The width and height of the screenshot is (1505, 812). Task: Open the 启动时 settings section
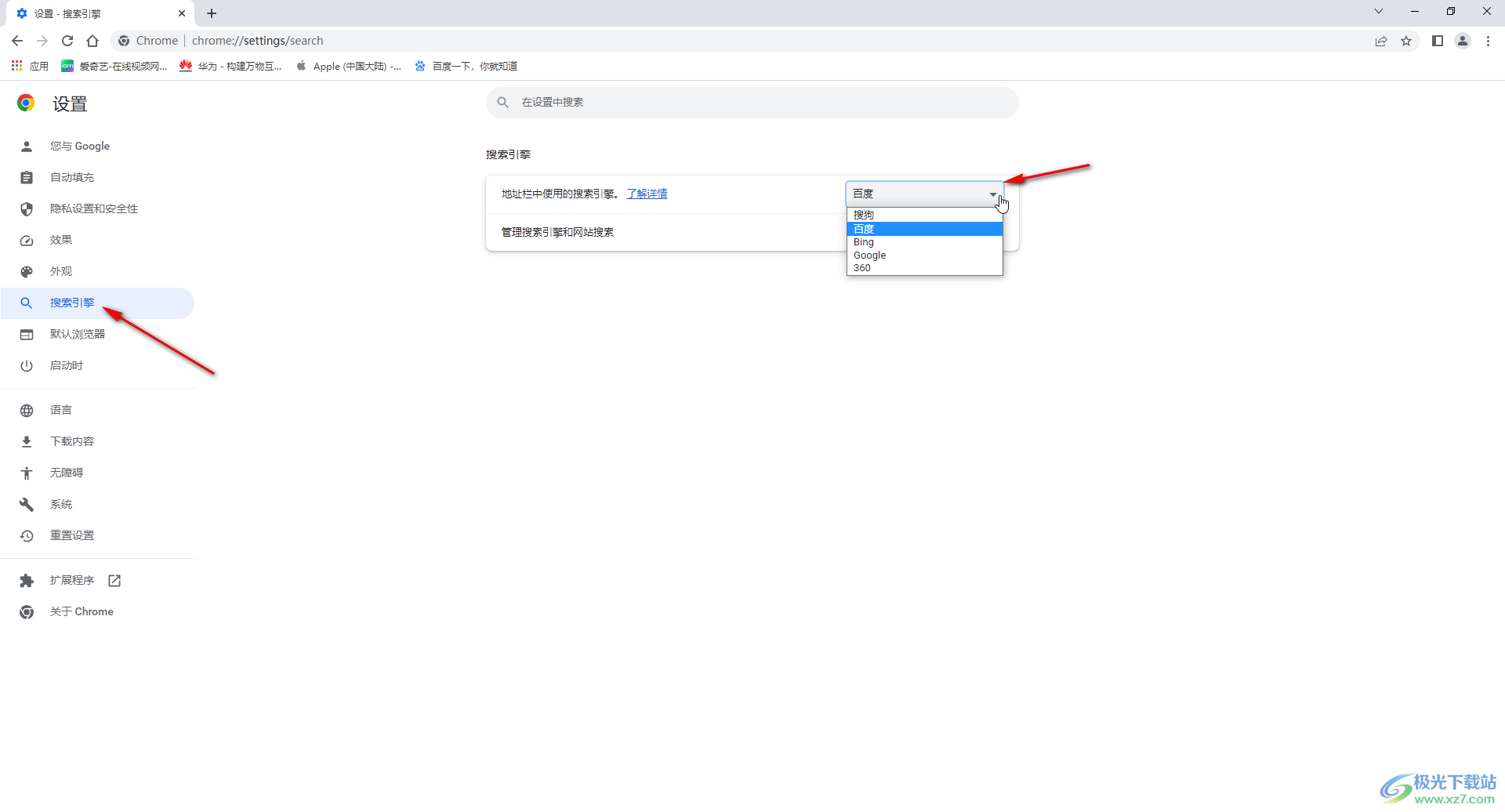[97, 366]
